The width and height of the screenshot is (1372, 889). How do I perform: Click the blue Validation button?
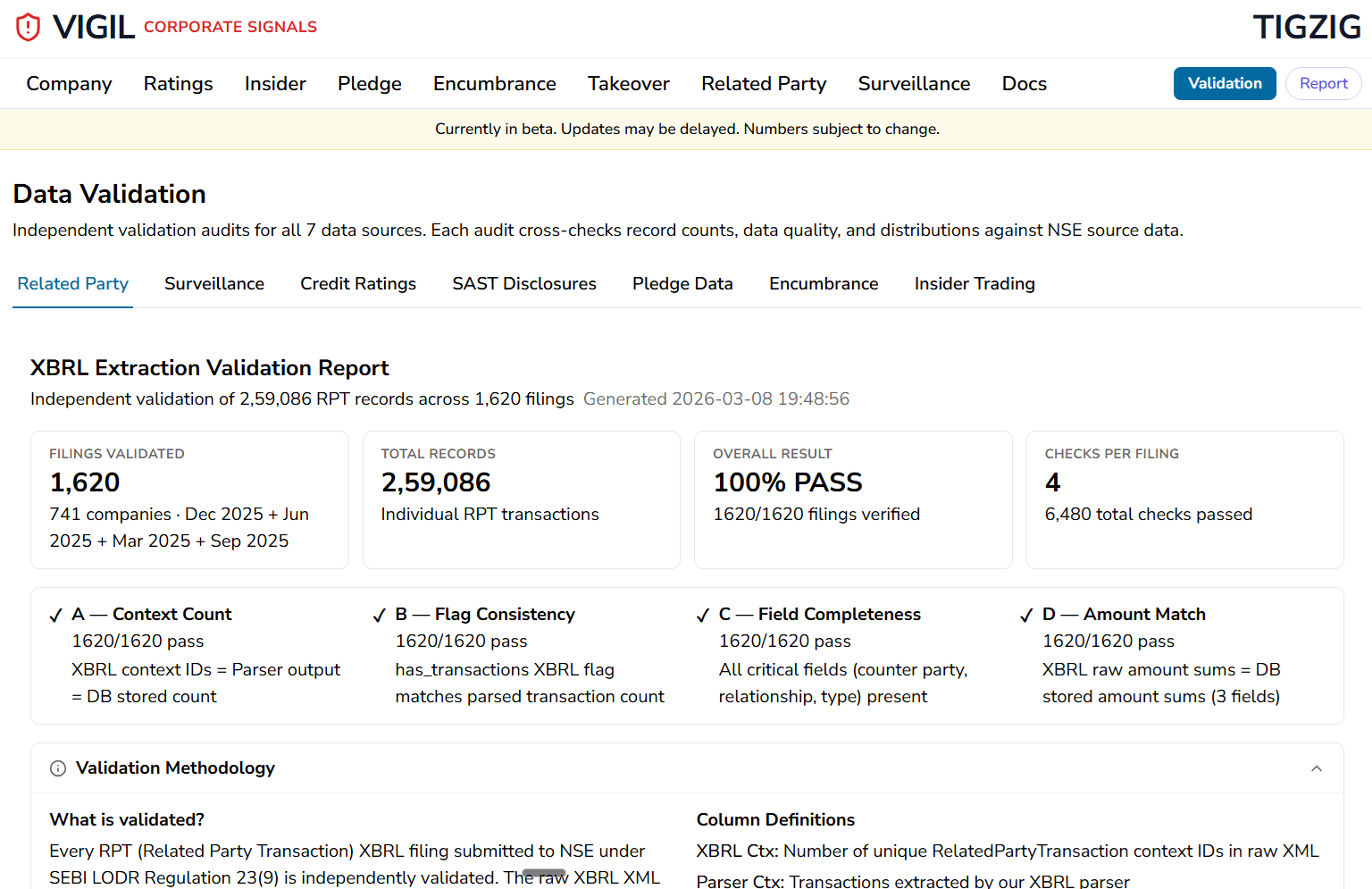pyautogui.click(x=1225, y=83)
